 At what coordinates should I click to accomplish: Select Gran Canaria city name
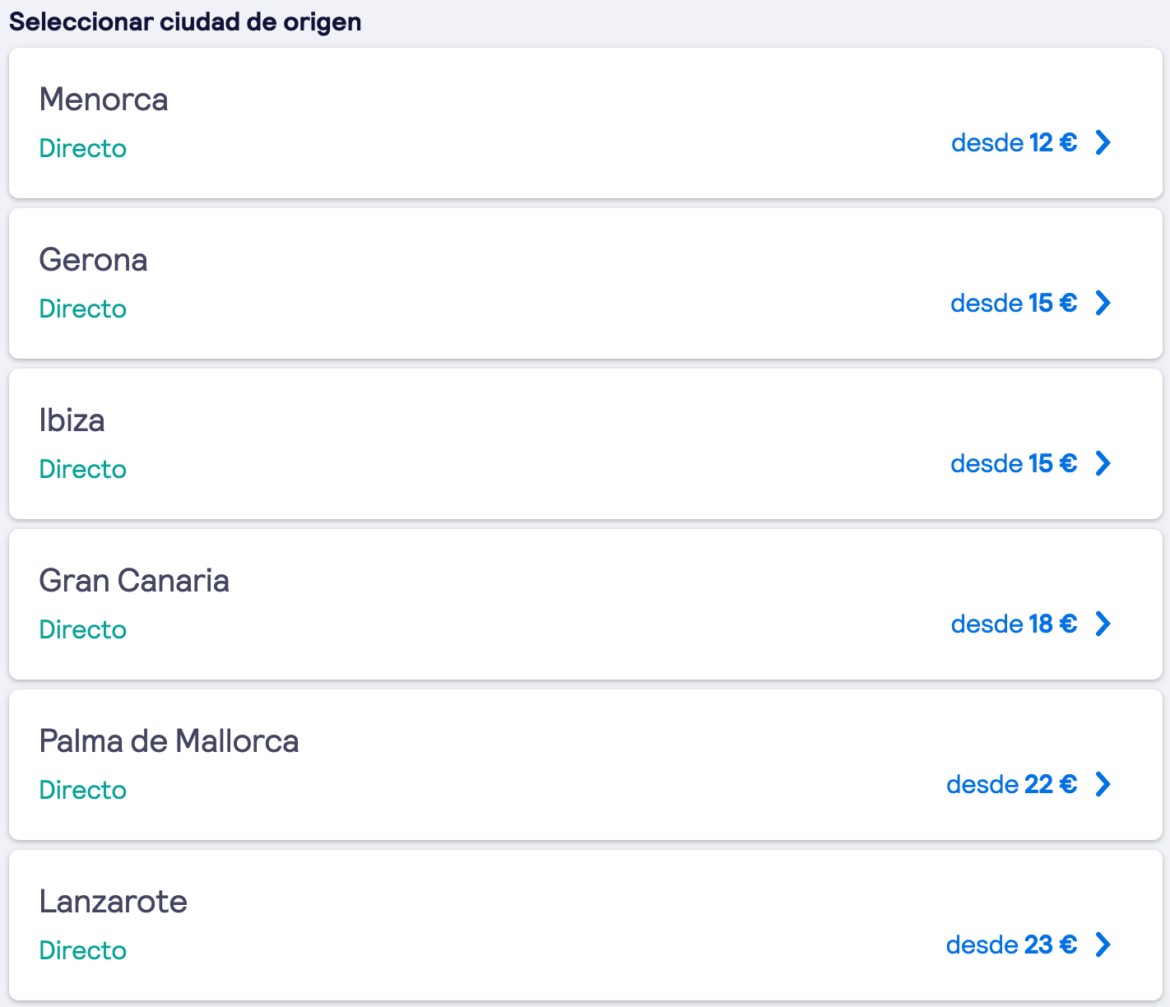point(134,580)
